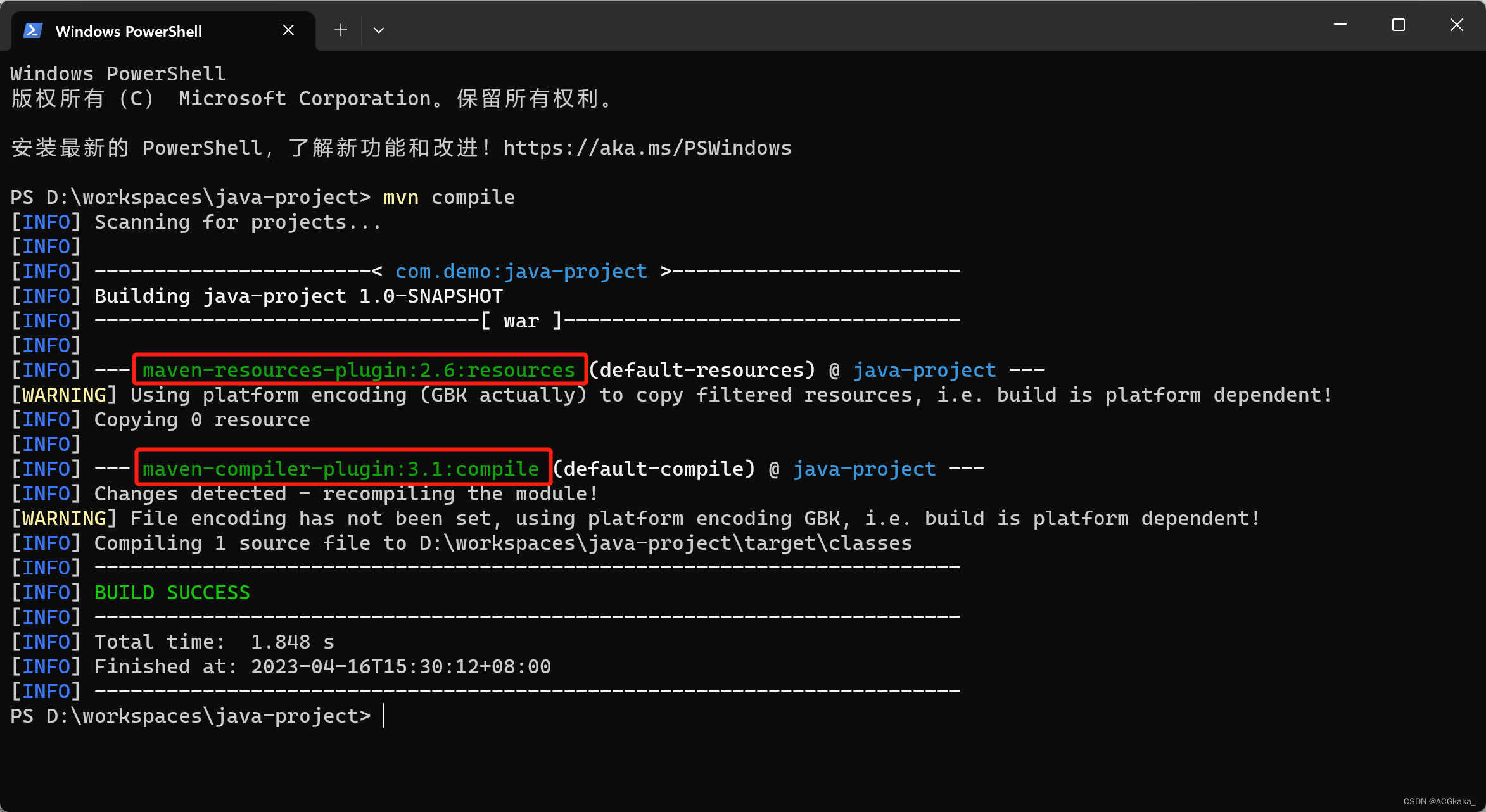Click 'Compiling 1 source file' line

pos(503,543)
